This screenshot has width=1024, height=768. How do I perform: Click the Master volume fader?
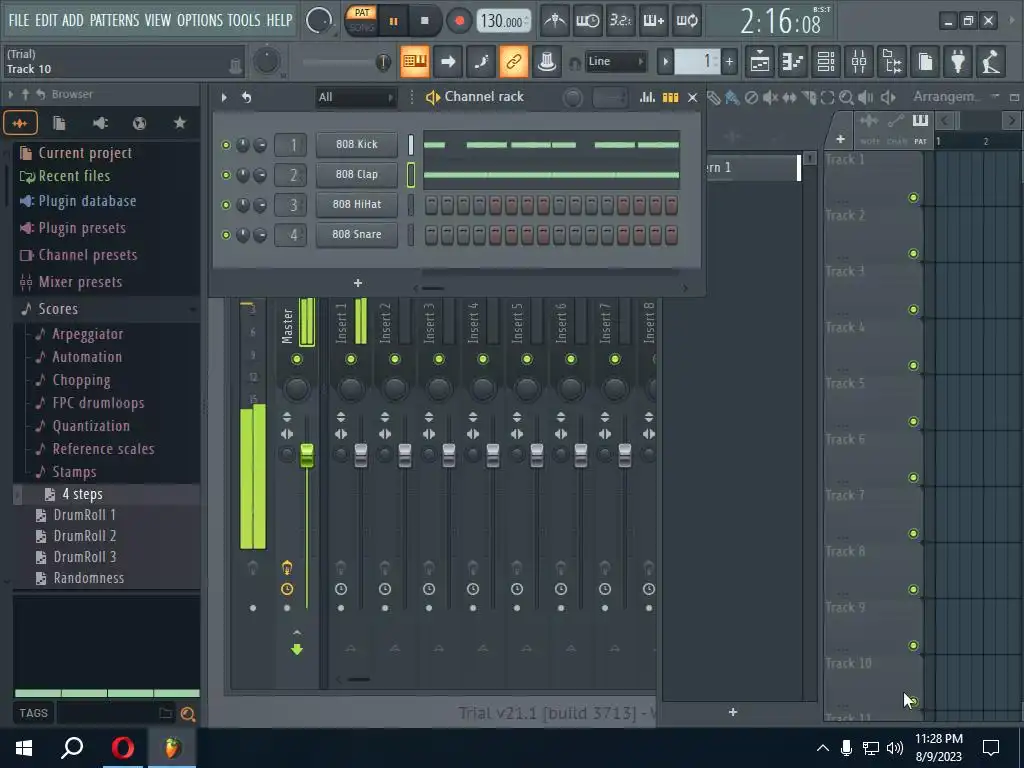306,455
